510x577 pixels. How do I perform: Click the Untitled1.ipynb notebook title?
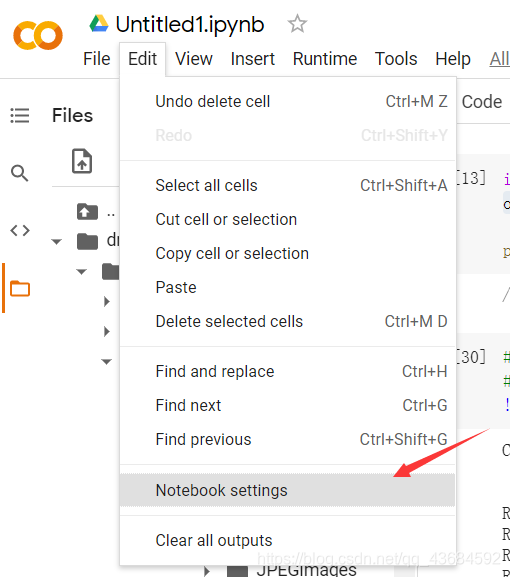(190, 25)
